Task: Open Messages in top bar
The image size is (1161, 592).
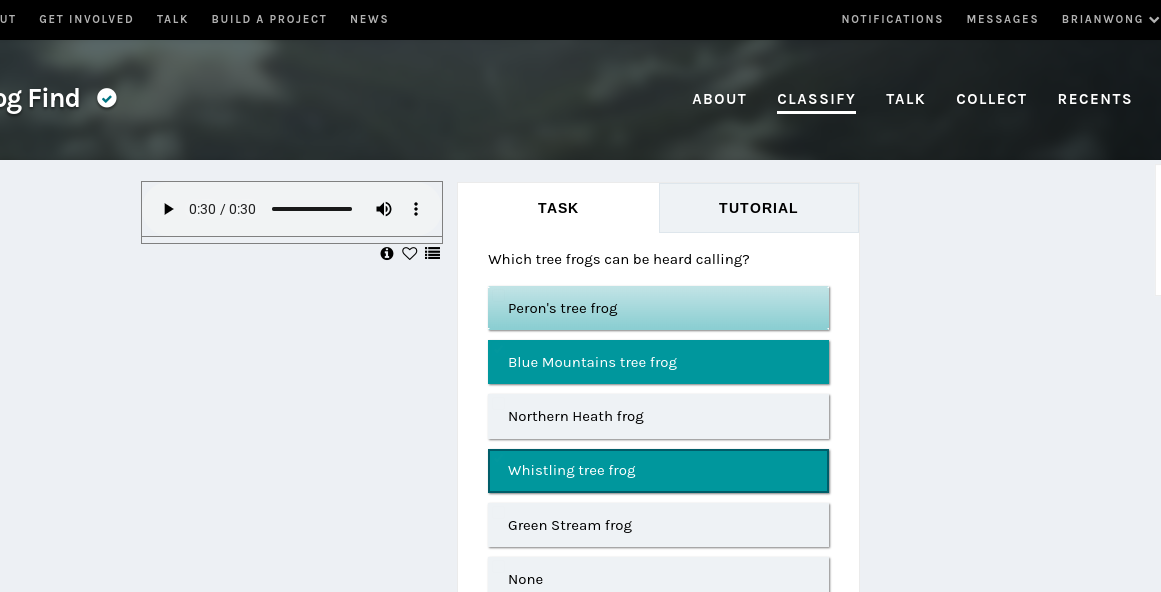Action: click(x=1002, y=19)
